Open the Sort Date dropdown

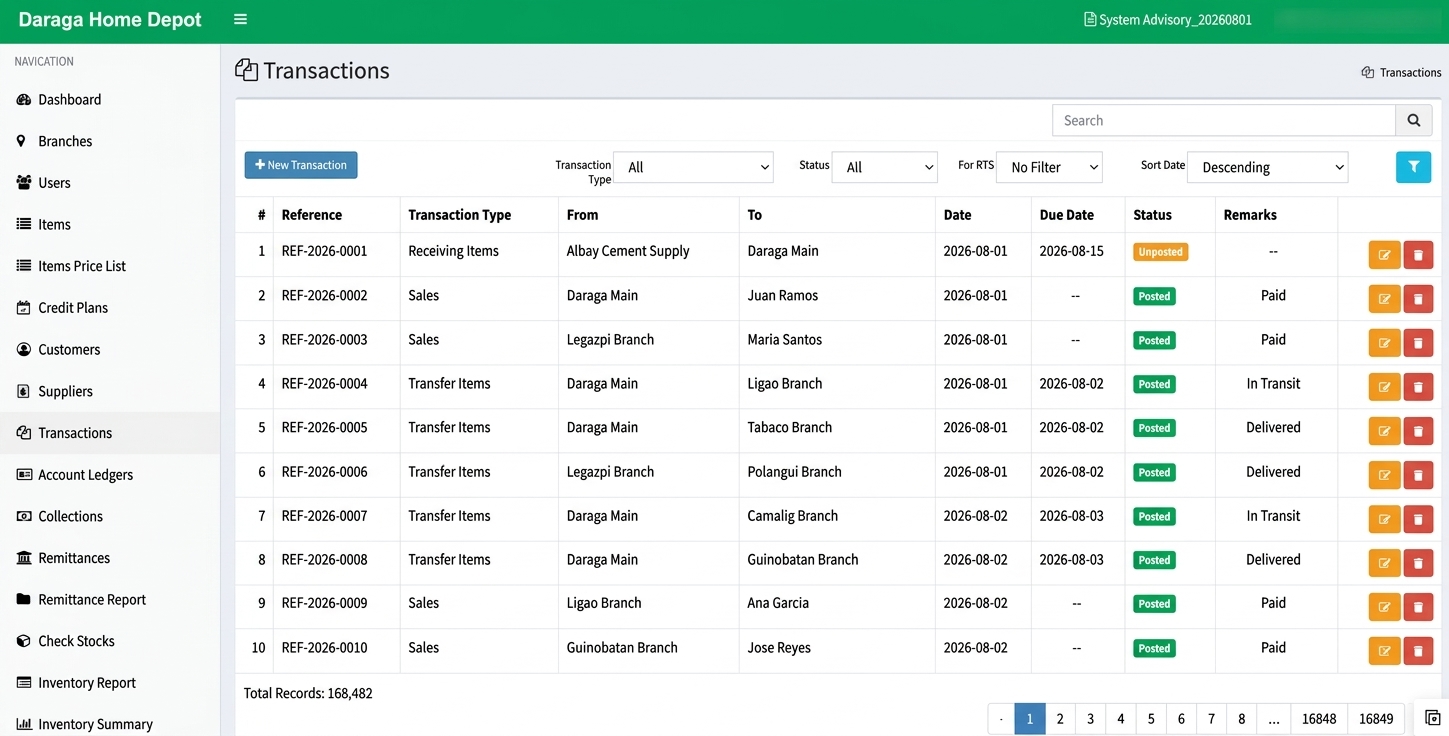pyautogui.click(x=1267, y=167)
